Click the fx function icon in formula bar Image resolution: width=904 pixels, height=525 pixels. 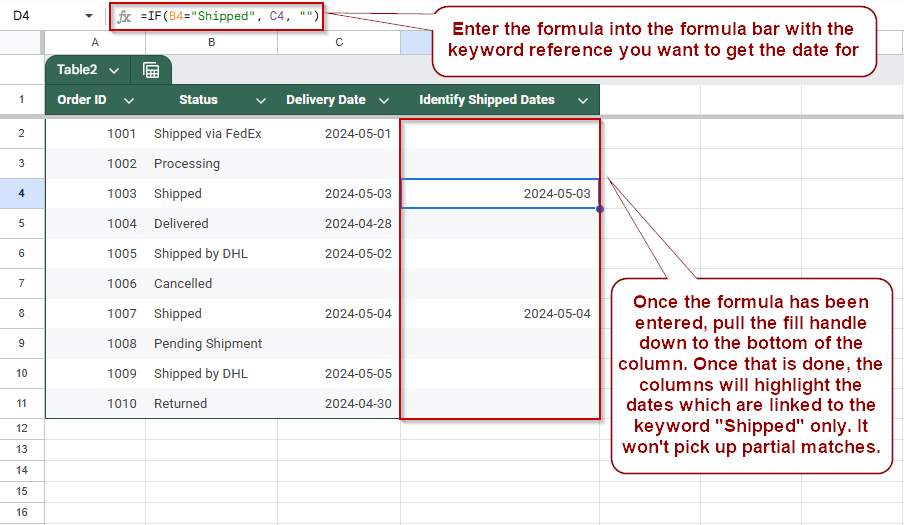pos(124,16)
